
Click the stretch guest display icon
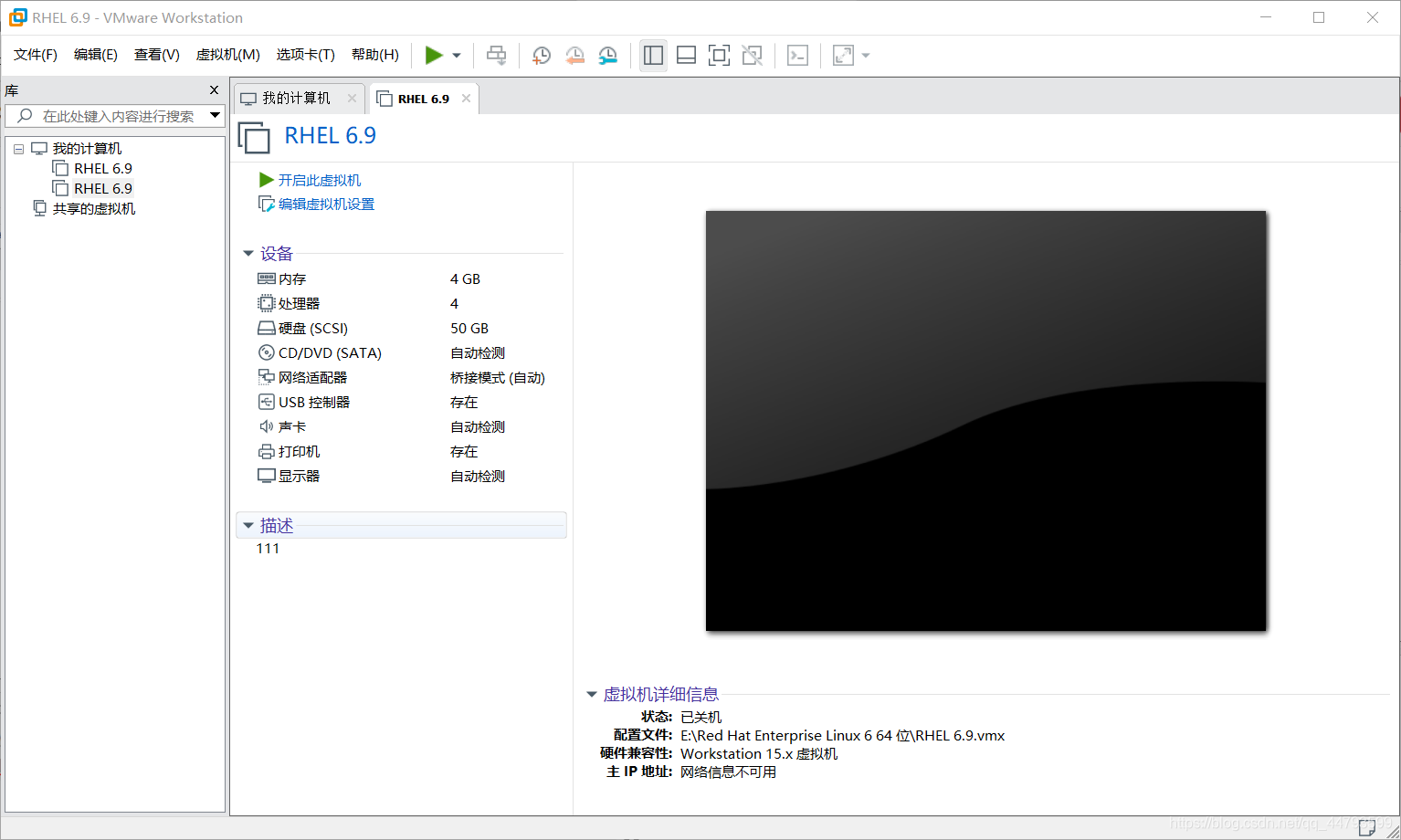point(843,56)
